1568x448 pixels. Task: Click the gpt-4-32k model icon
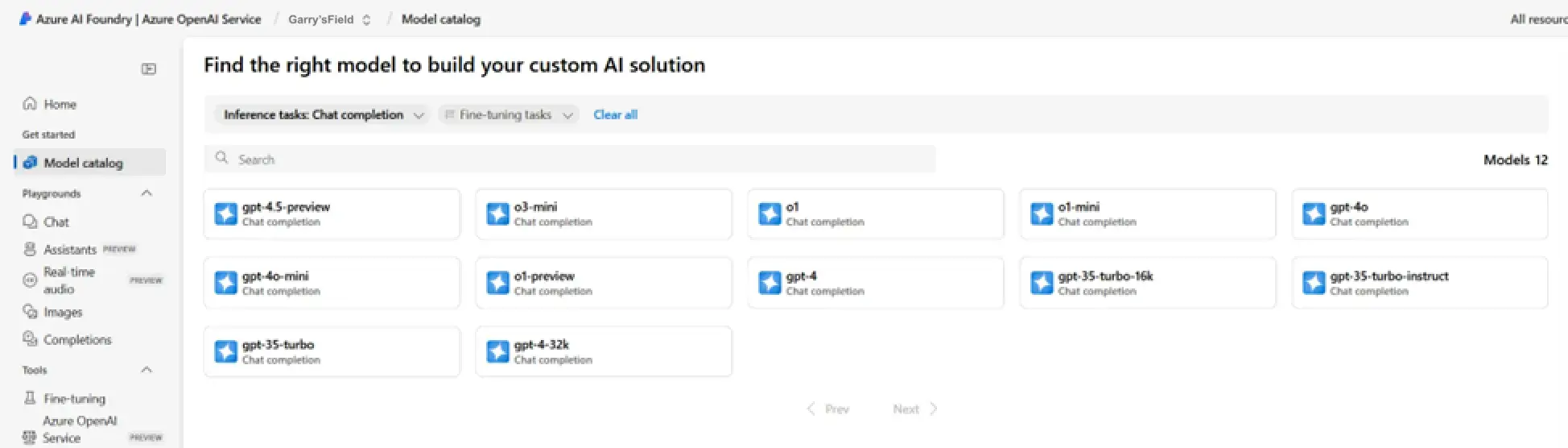[497, 351]
